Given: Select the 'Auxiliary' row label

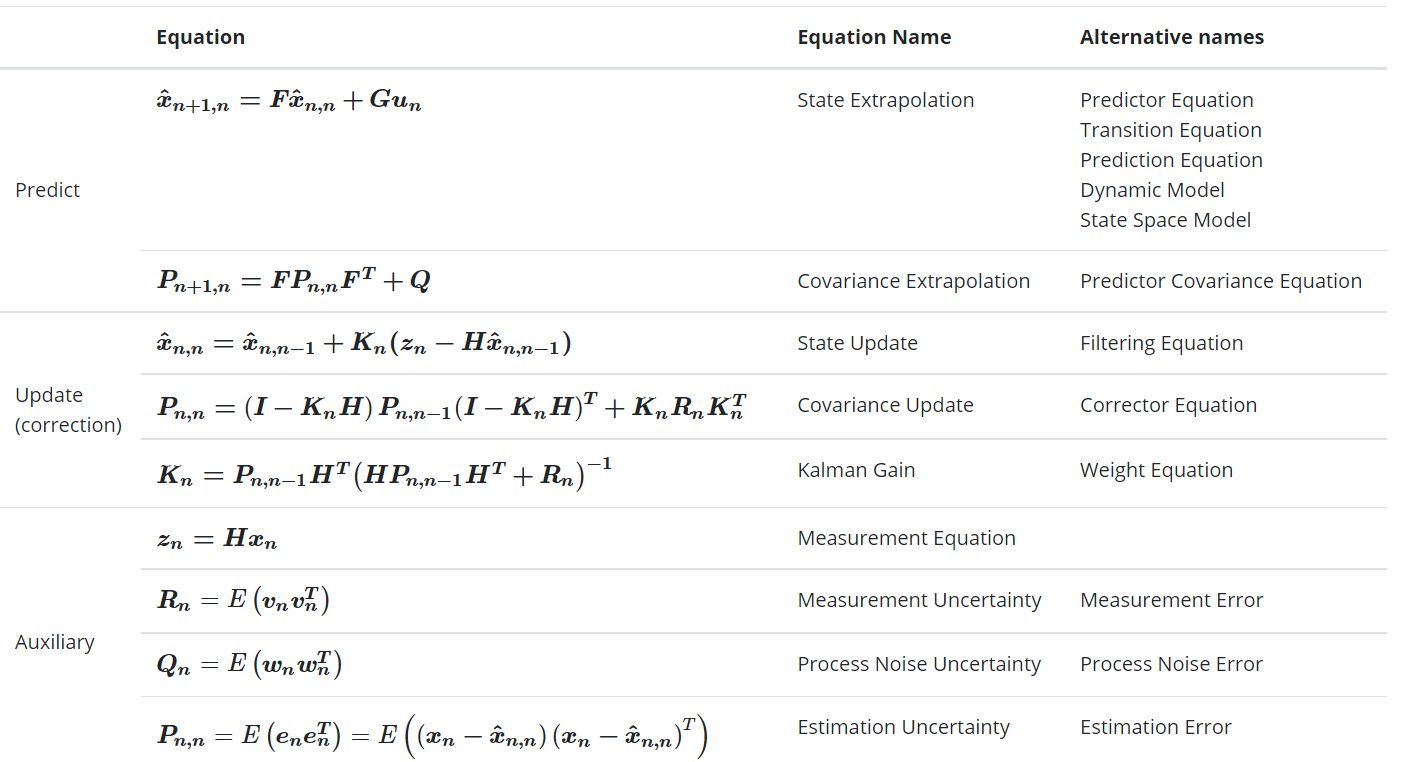Looking at the screenshot, I should [x=54, y=642].
